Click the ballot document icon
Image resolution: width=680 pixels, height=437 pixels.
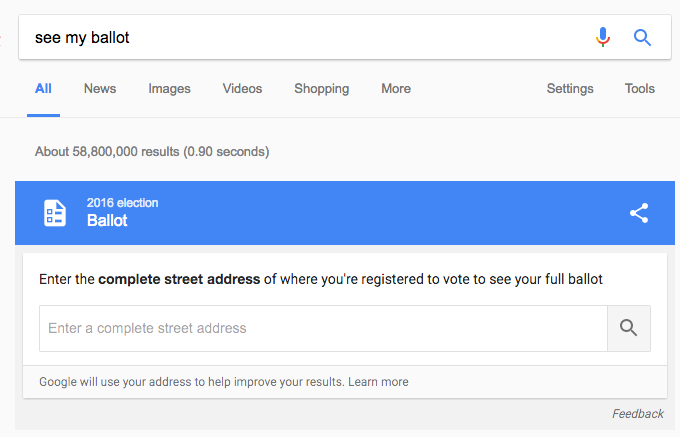click(55, 213)
